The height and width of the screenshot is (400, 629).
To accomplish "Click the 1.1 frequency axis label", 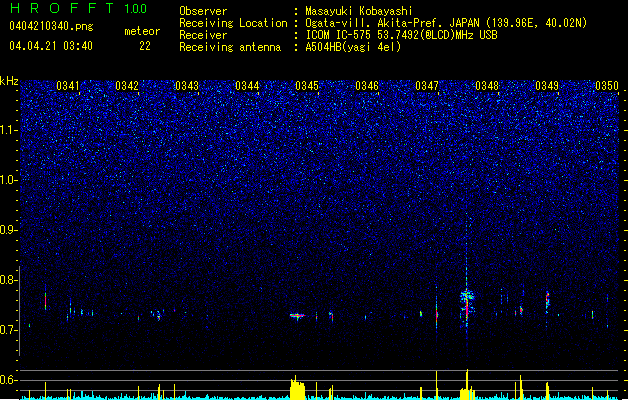I will tap(9, 130).
